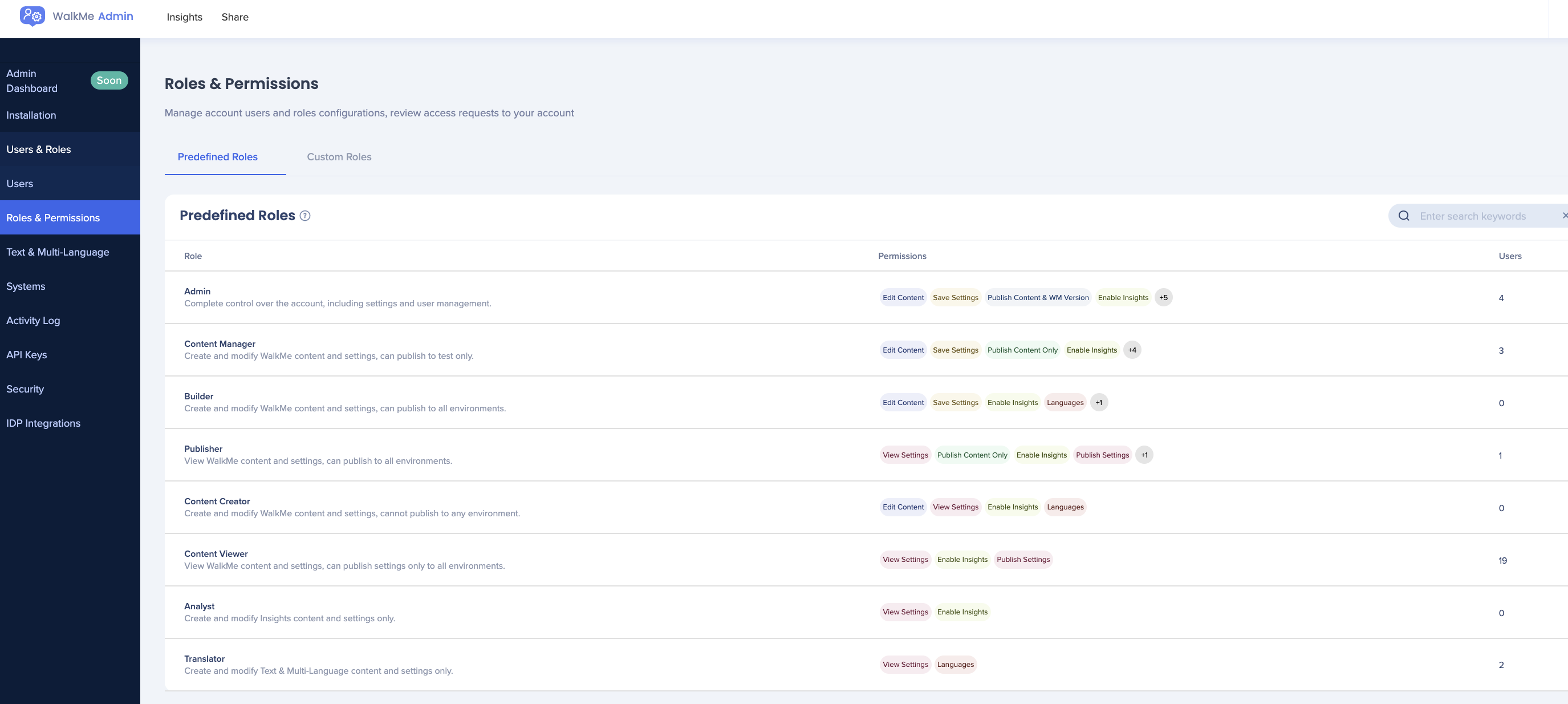Screen dimensions: 1568x704
Task: Click Admin's Publish Content & WM Version tag
Action: pyautogui.click(x=1037, y=298)
